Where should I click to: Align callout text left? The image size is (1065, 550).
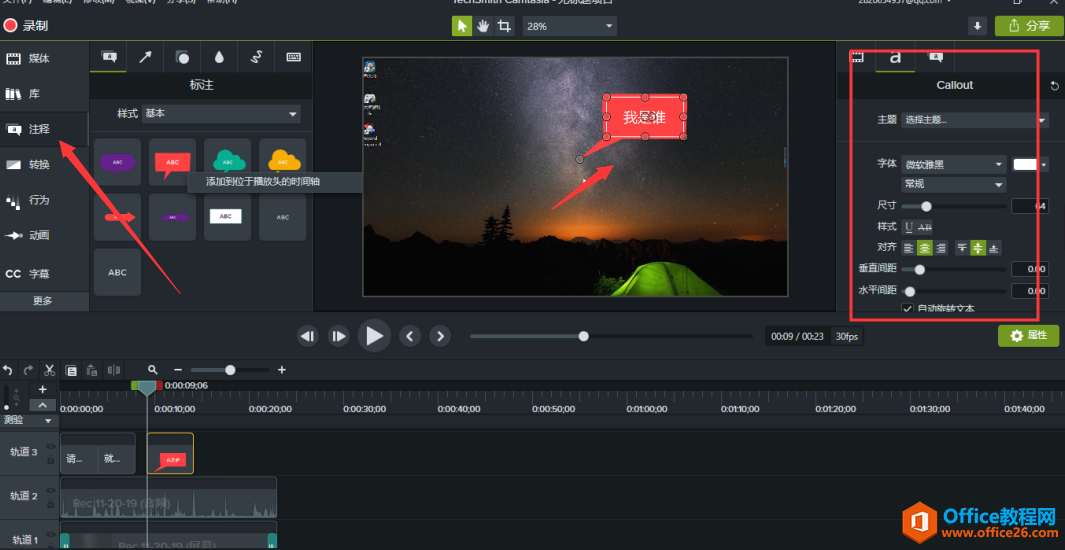(x=909, y=249)
